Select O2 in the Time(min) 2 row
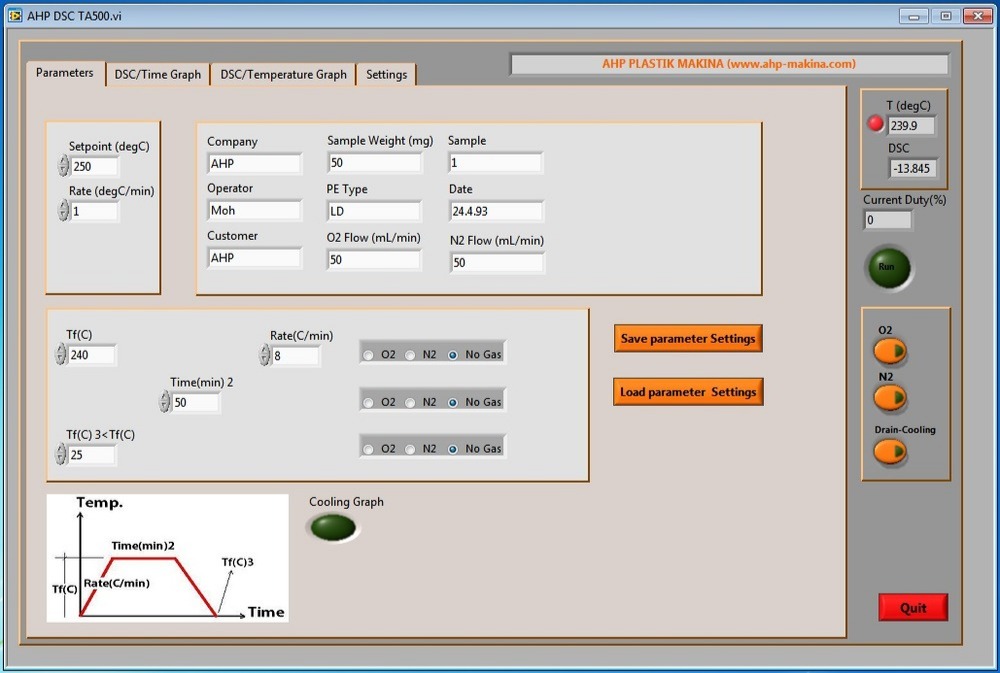This screenshot has width=1000, height=673. 368,403
